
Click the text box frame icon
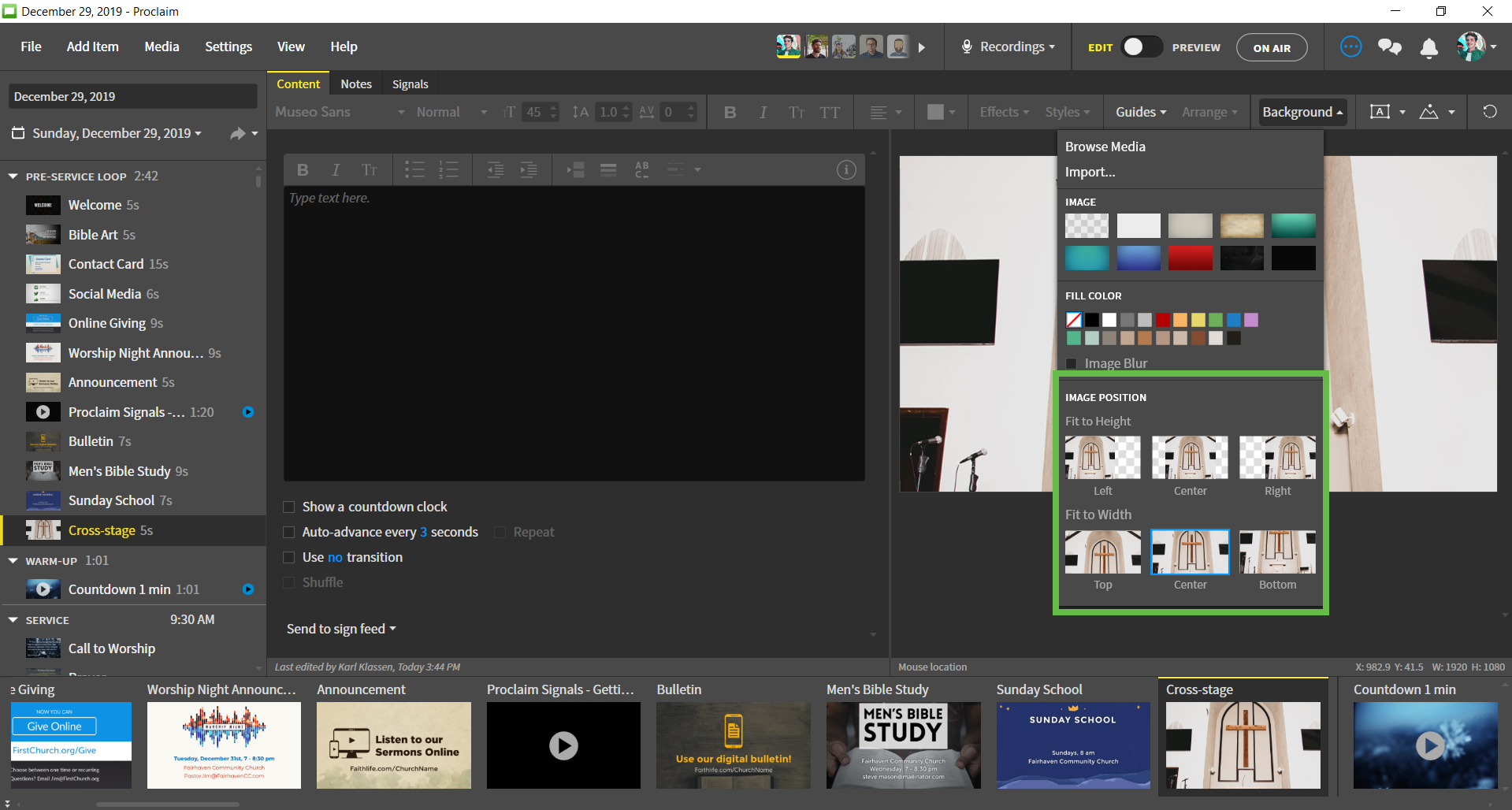click(x=1380, y=112)
